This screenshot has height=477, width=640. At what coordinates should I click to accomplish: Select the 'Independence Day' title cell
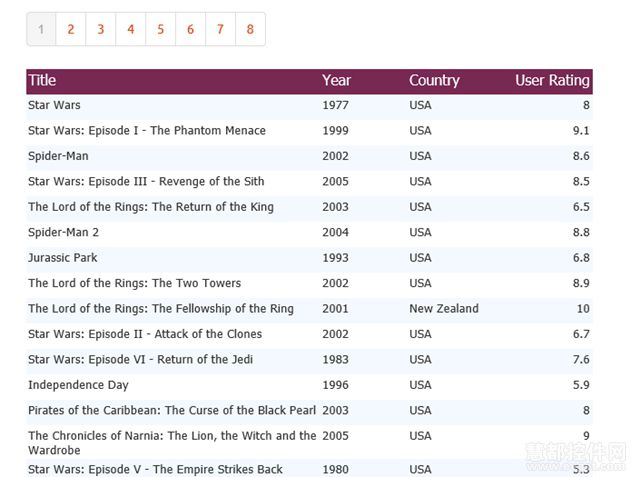coord(78,385)
